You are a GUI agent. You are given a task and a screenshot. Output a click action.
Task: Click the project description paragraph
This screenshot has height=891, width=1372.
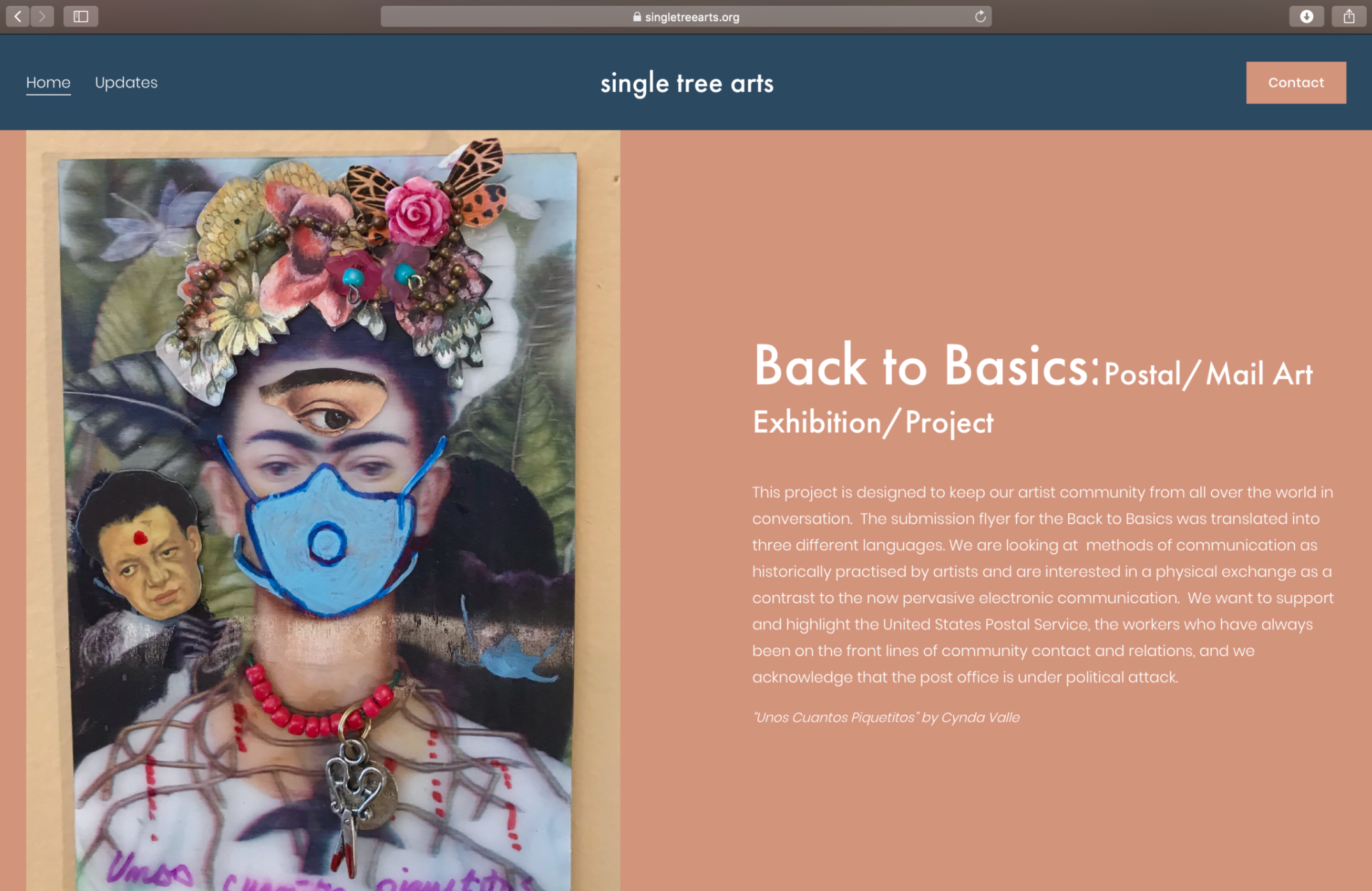tap(1043, 585)
